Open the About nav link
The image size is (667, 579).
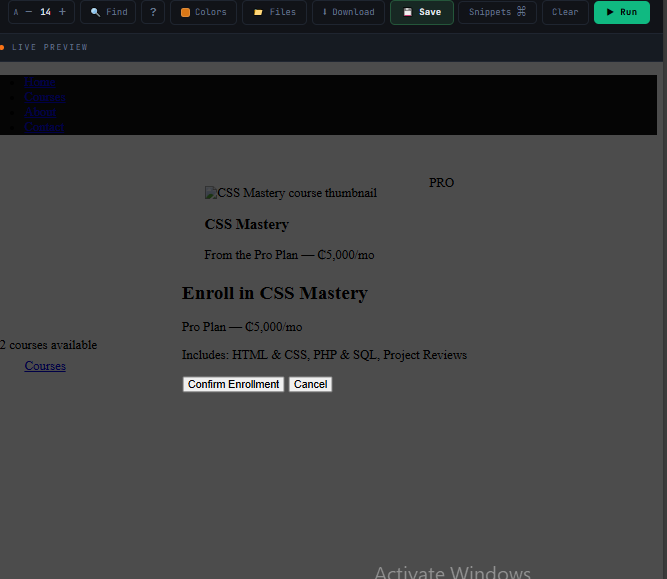40,112
